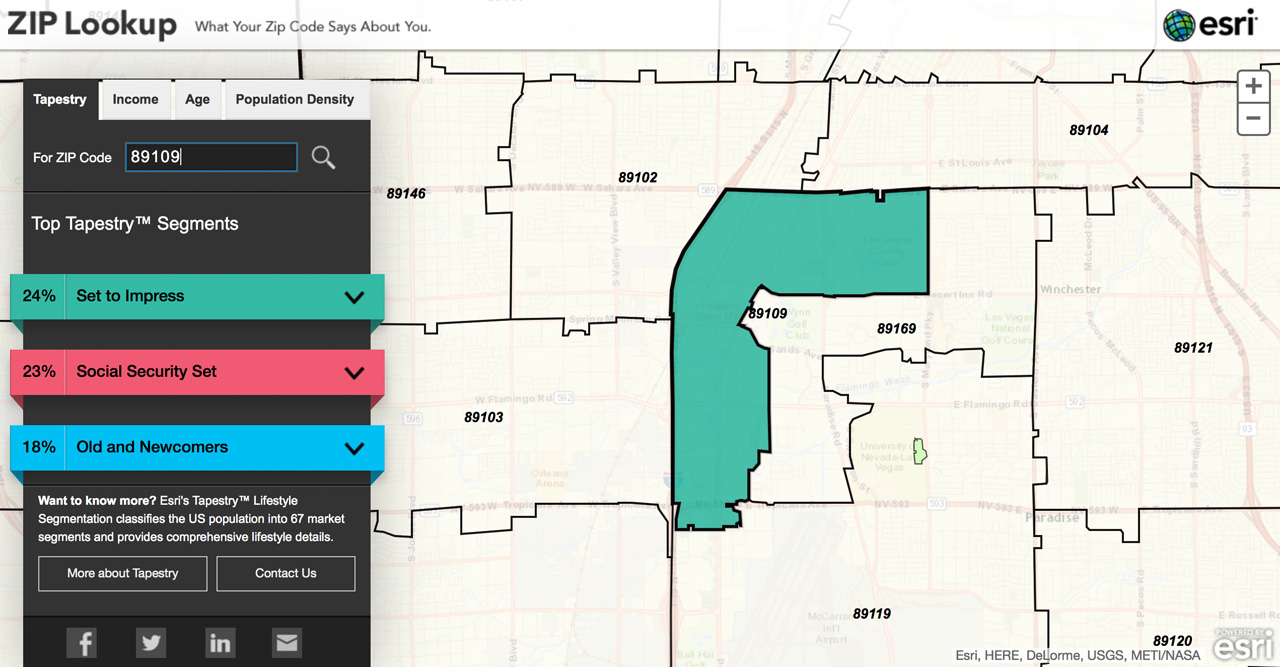Click the More about Tapestry button
This screenshot has height=667, width=1280.
[123, 573]
